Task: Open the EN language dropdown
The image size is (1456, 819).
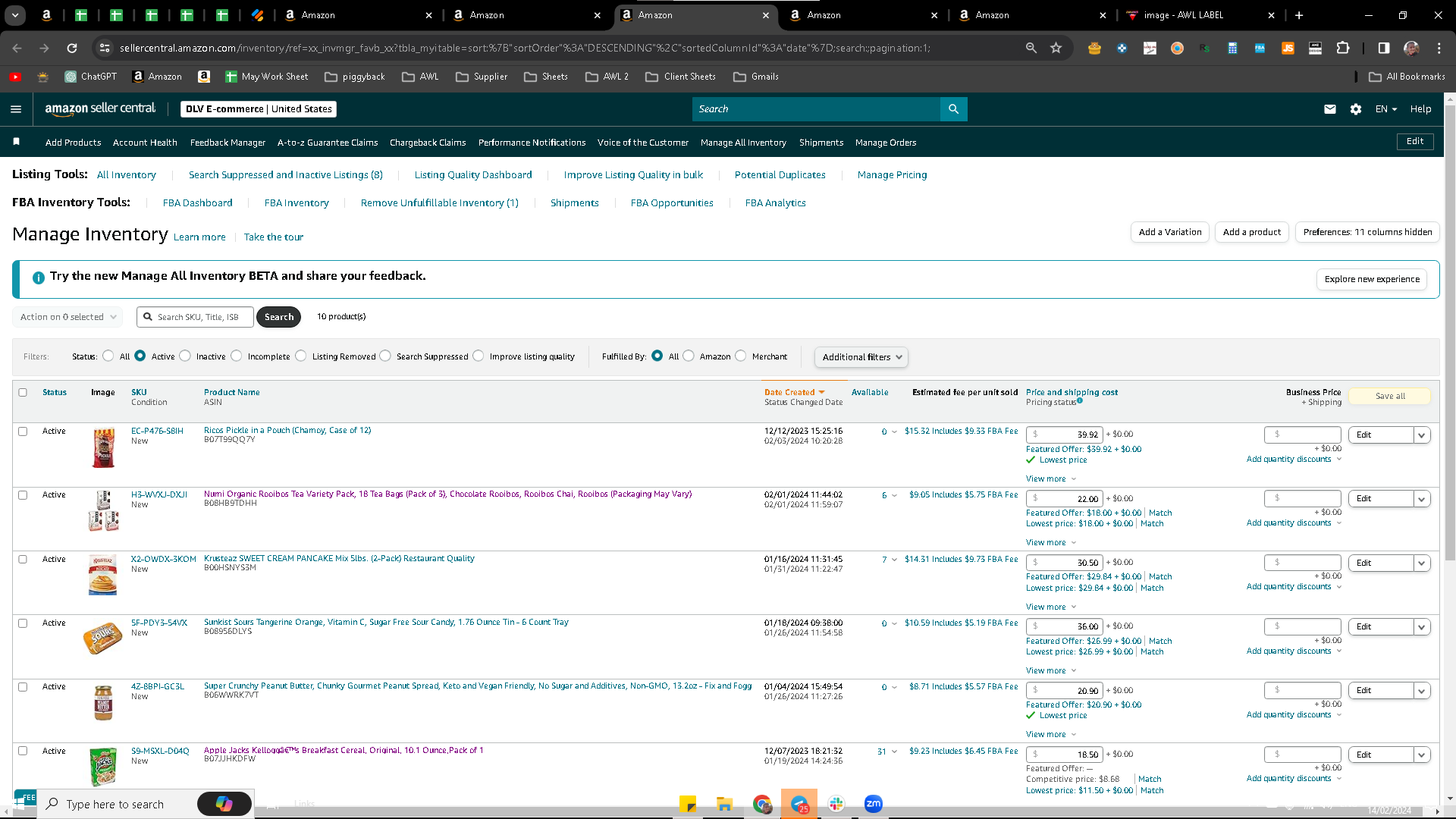Action: click(x=1385, y=109)
